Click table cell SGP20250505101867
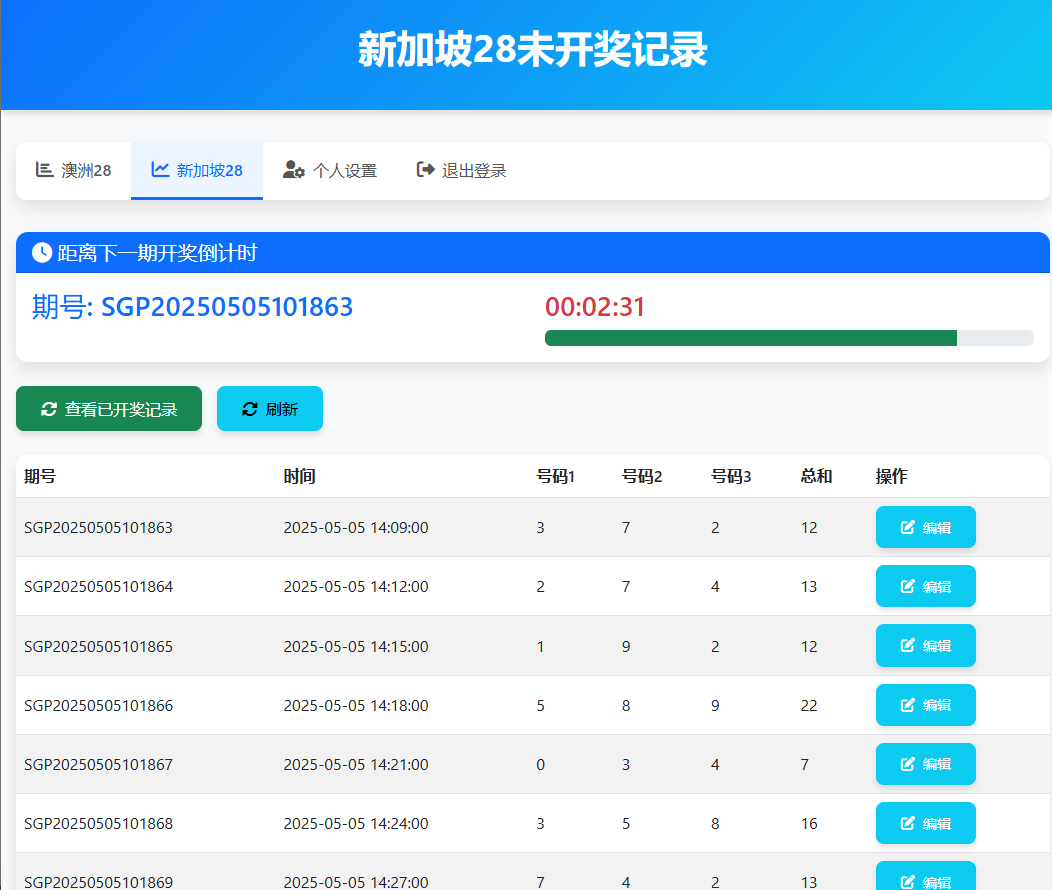This screenshot has height=890, width=1052. click(x=99, y=765)
